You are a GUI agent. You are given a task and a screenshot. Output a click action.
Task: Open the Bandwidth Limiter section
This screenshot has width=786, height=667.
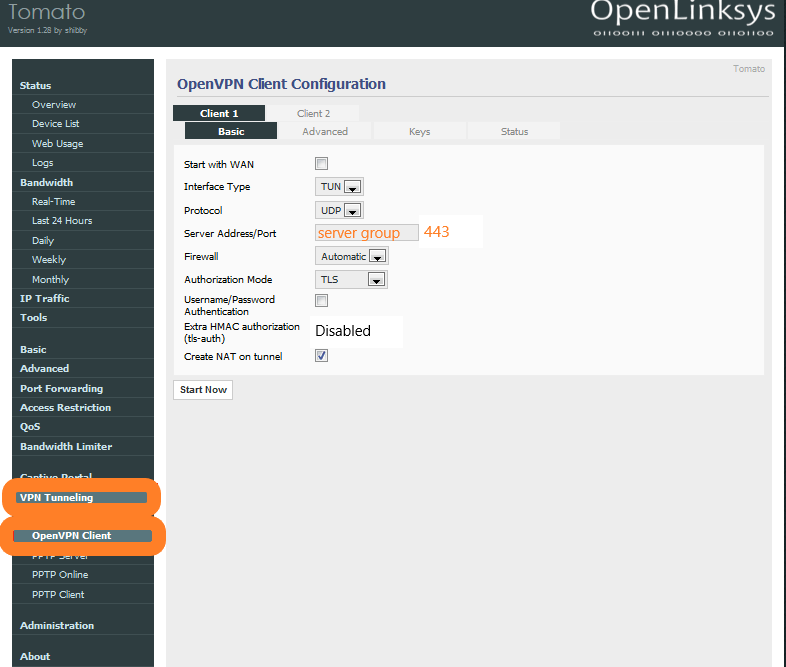tap(66, 447)
